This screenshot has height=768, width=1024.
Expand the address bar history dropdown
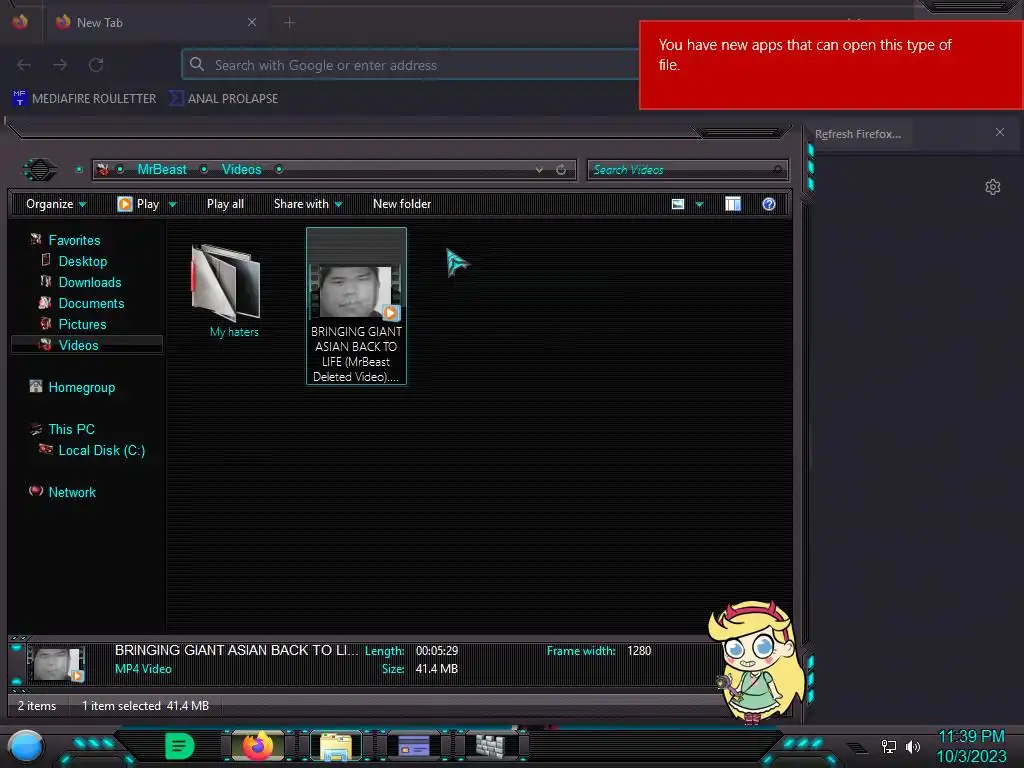(539, 170)
